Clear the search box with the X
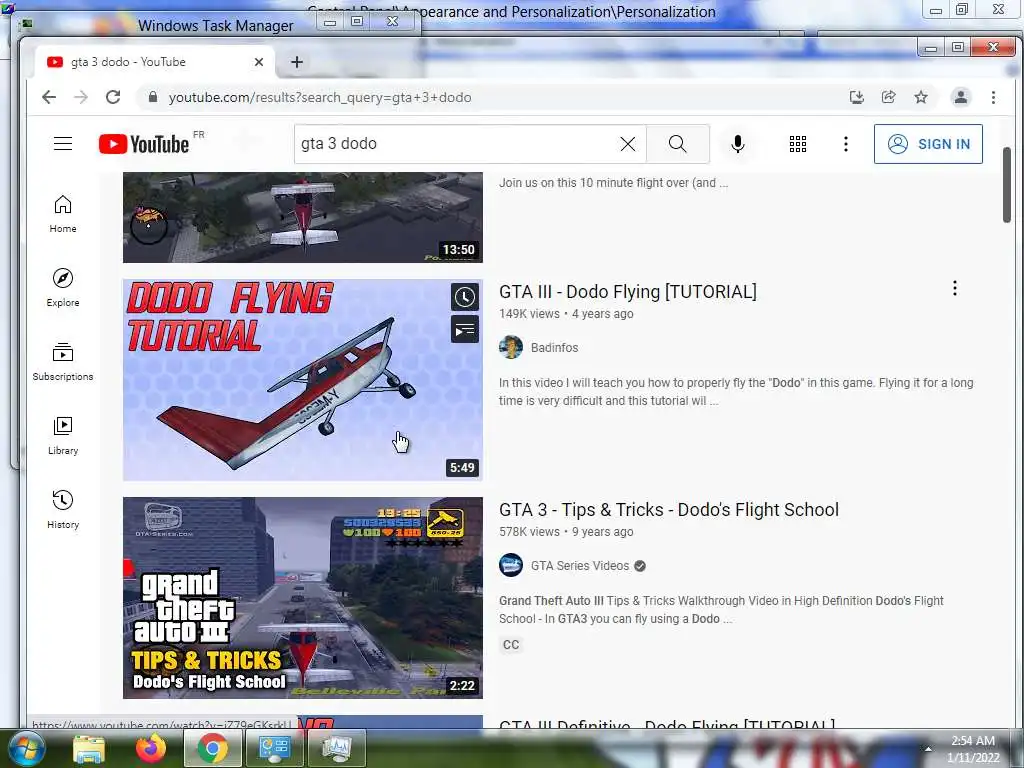Image resolution: width=1024 pixels, height=768 pixels. tap(628, 144)
